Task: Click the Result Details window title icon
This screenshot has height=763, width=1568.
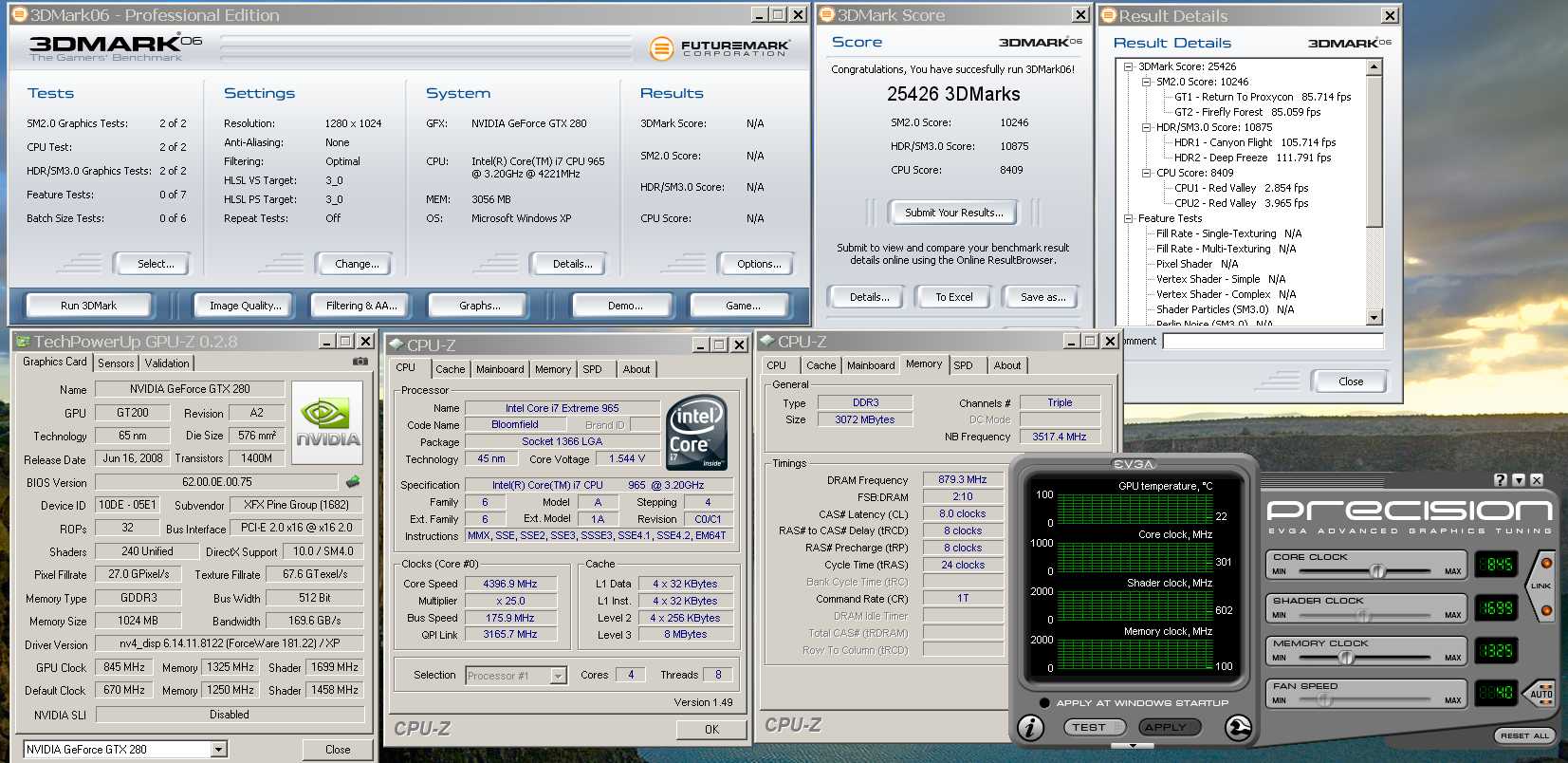Action: (1108, 15)
